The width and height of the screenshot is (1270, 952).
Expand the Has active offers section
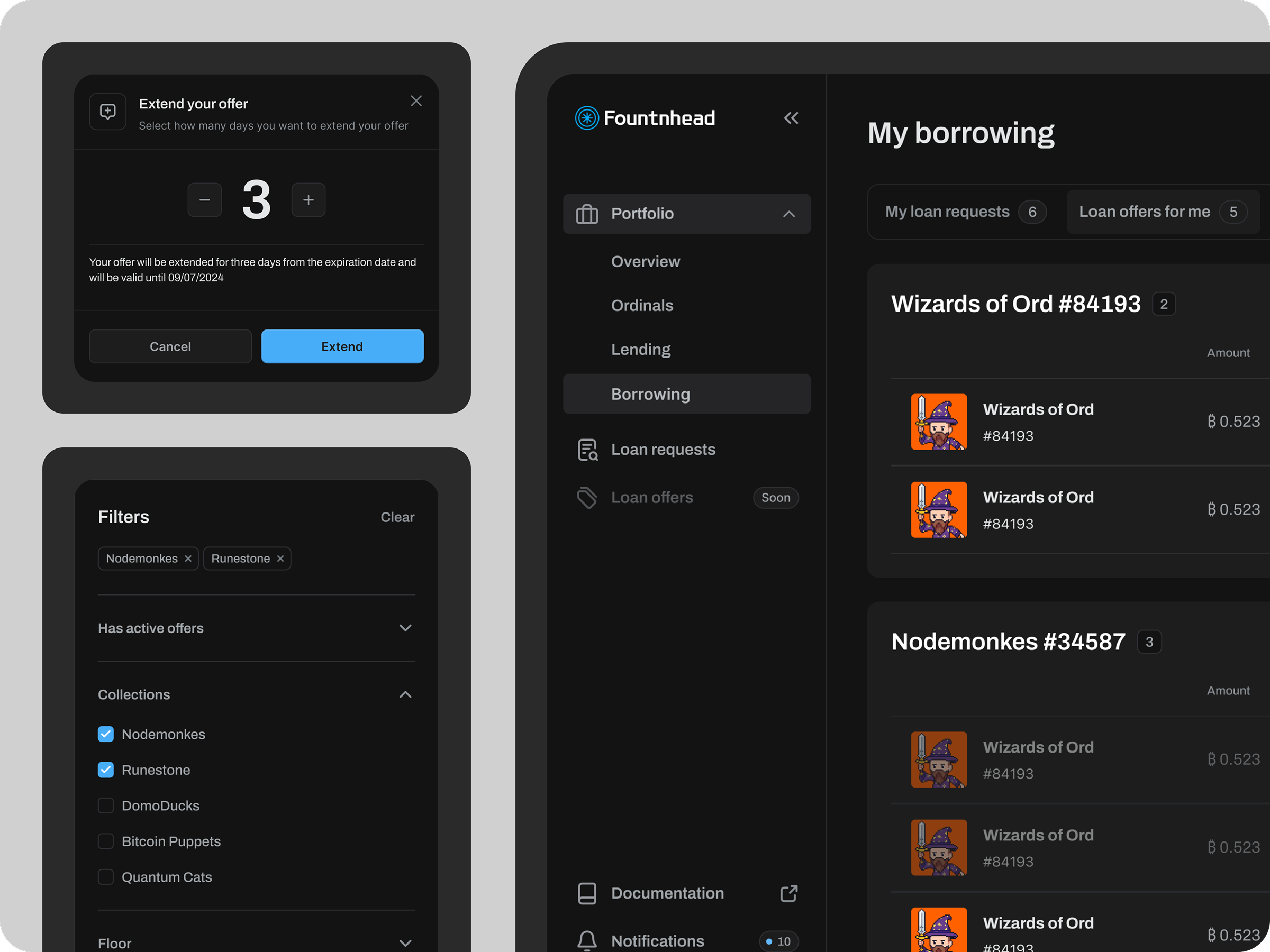tap(405, 628)
